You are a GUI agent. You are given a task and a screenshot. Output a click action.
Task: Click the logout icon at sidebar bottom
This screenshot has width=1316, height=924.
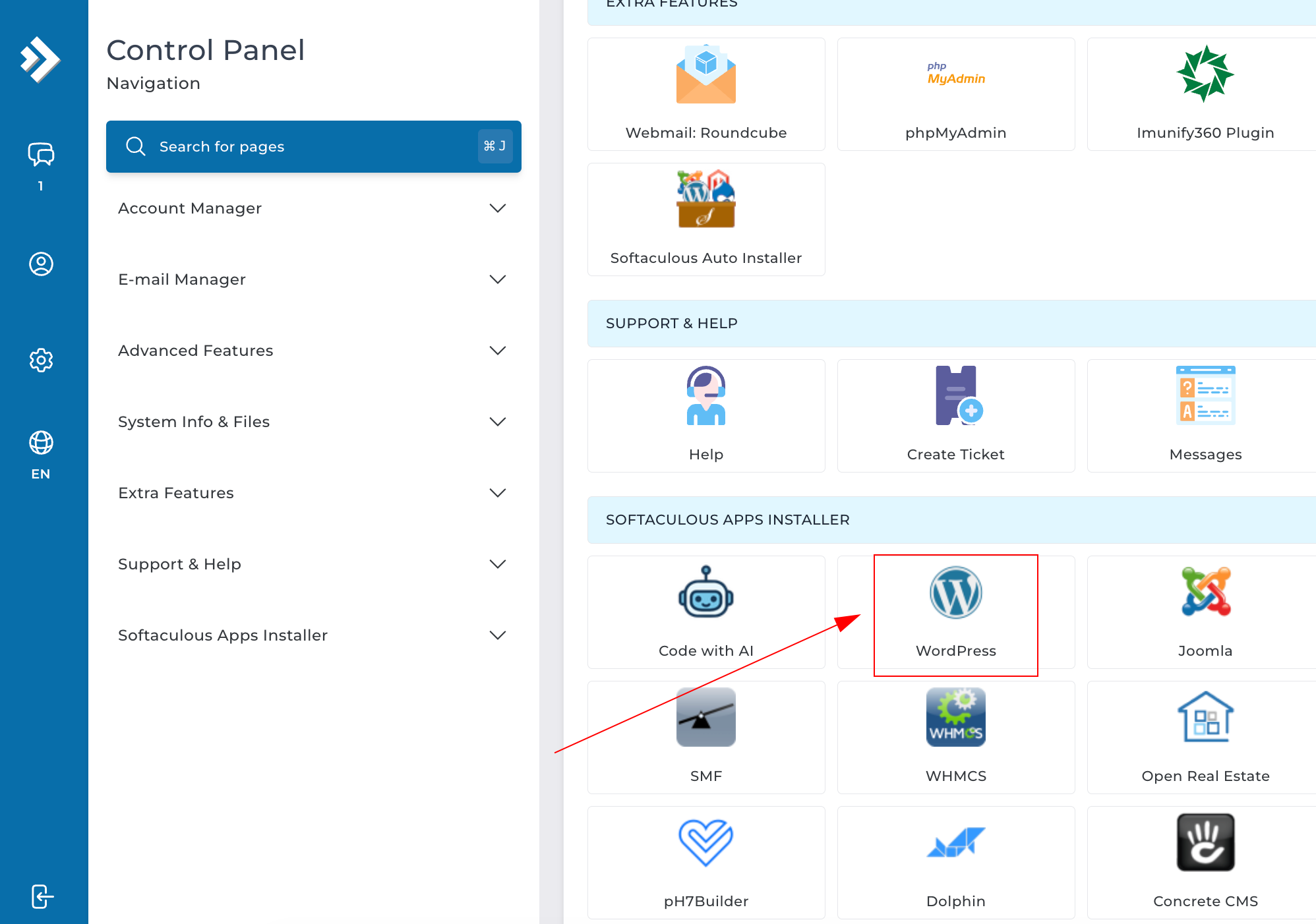(x=42, y=896)
